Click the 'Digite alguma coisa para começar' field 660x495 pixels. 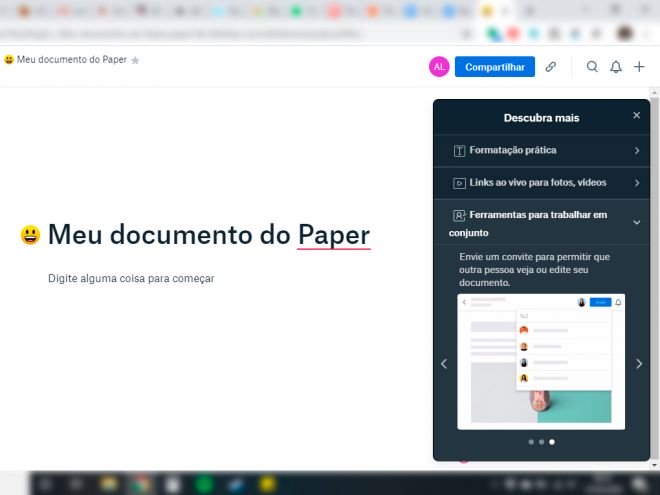coord(131,279)
